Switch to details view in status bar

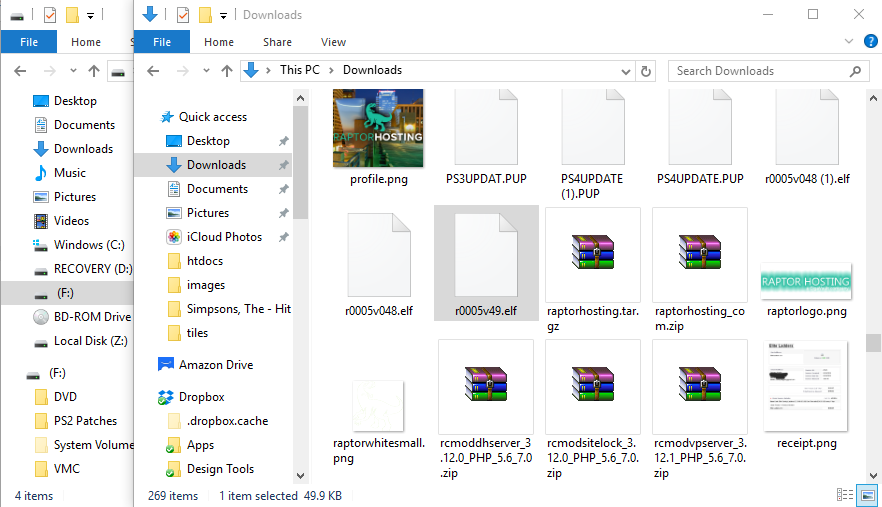tap(844, 495)
